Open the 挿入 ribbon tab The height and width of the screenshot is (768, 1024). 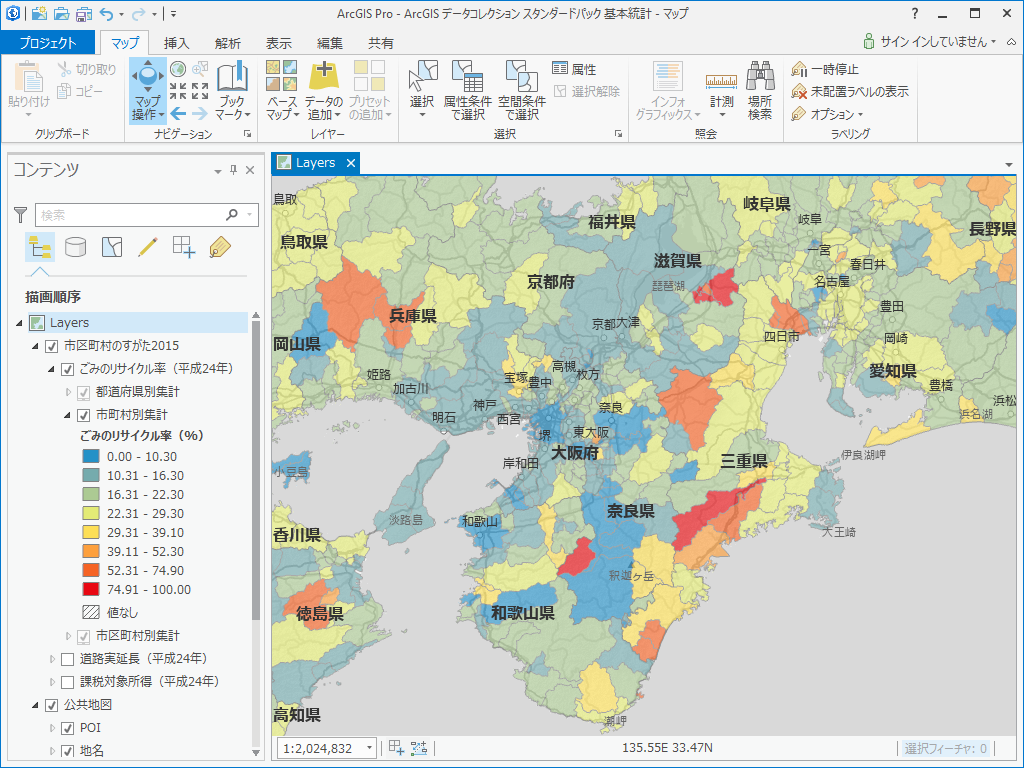coord(177,43)
